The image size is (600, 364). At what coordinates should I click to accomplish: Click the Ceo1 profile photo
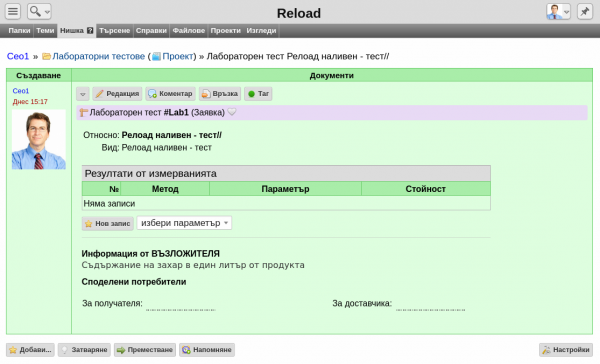pos(39,140)
